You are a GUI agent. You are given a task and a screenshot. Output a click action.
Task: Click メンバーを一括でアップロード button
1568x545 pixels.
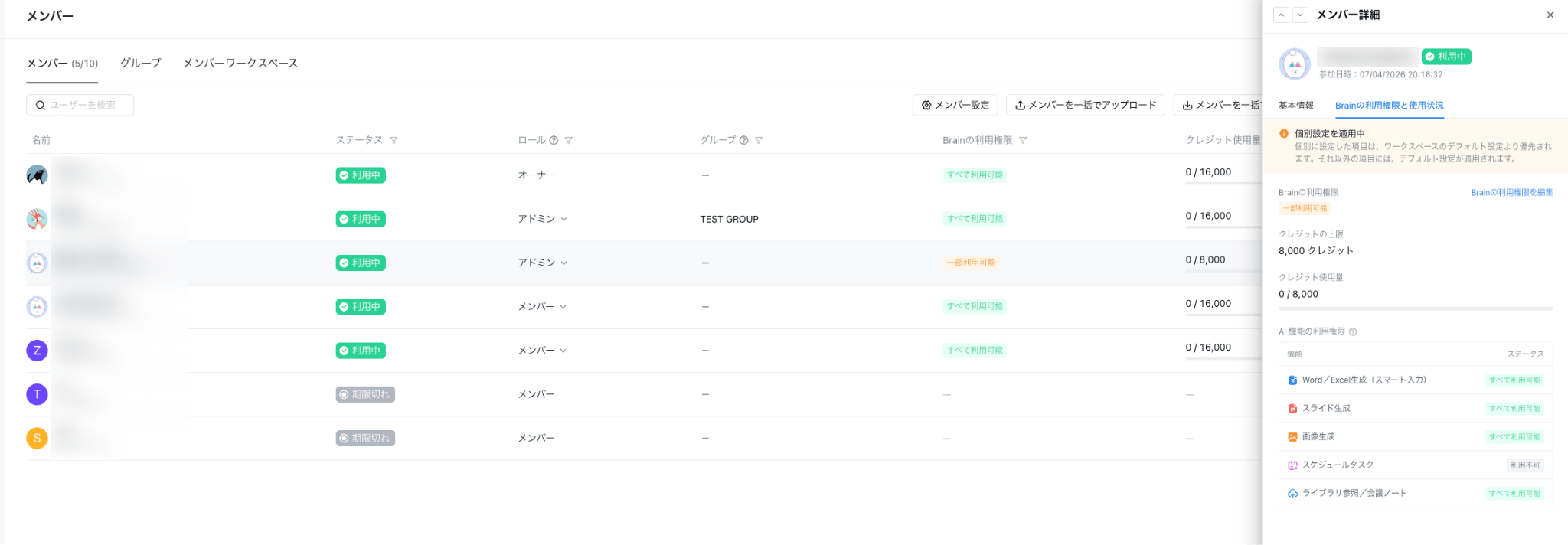[1086, 105]
